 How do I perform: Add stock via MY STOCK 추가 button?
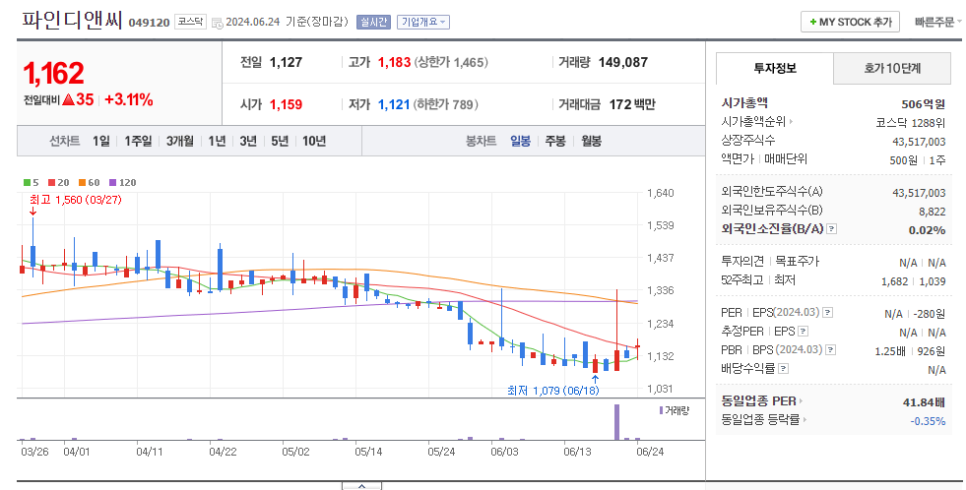pyautogui.click(x=850, y=22)
